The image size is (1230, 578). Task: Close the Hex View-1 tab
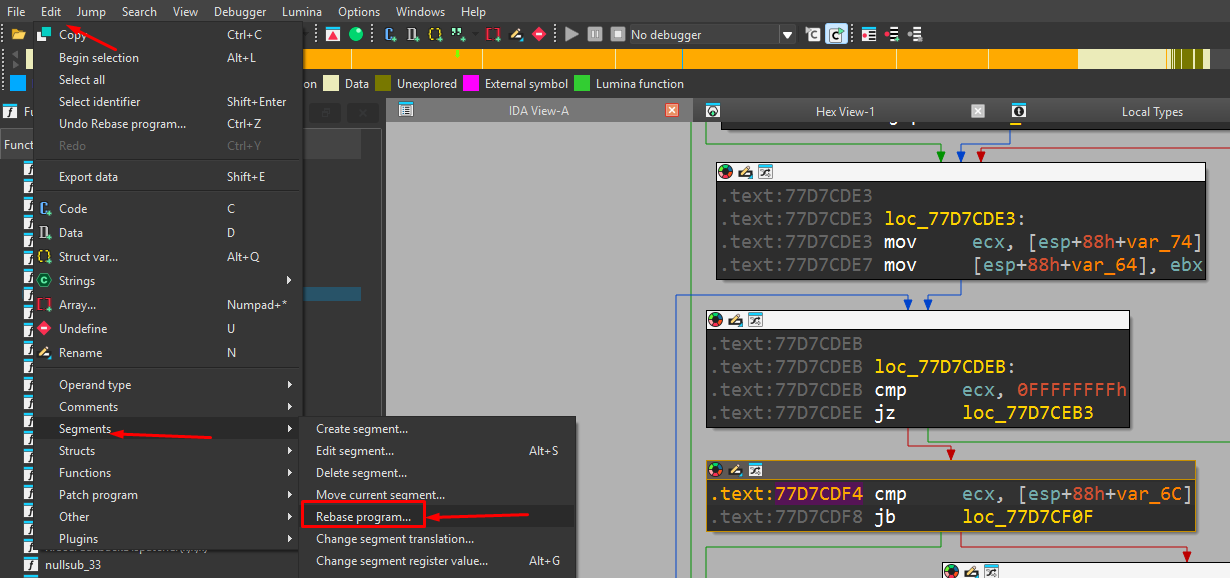click(x=978, y=111)
